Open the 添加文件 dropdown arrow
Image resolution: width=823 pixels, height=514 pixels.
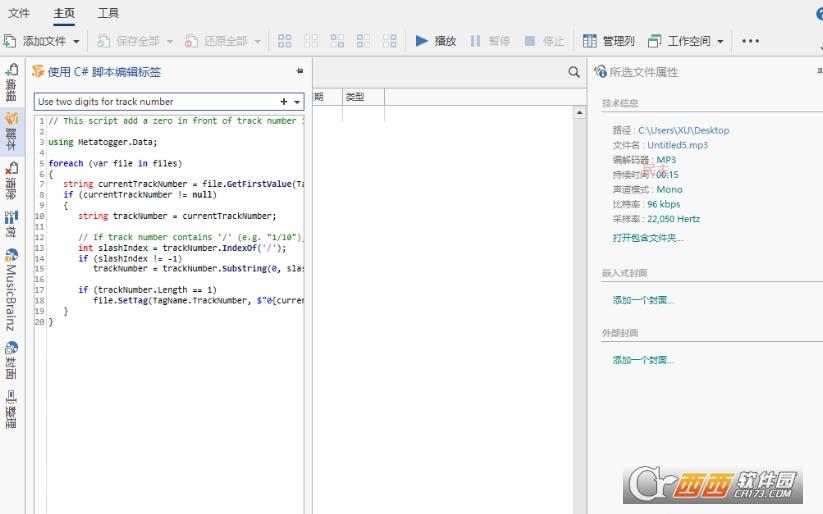76,41
